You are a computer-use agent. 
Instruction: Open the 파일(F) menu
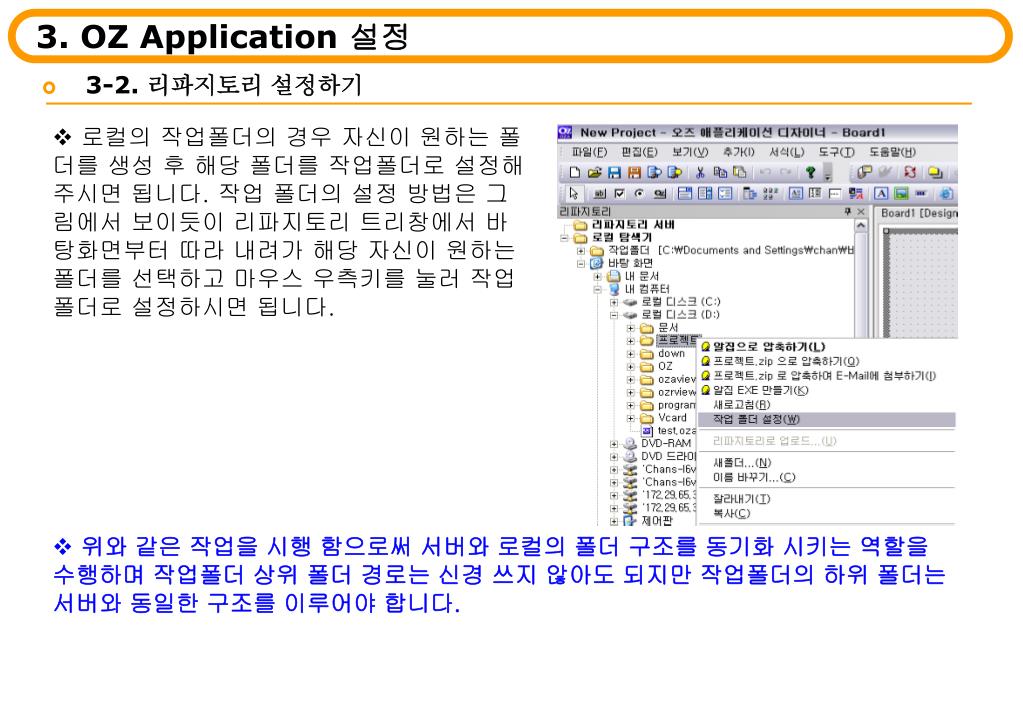tap(588, 151)
